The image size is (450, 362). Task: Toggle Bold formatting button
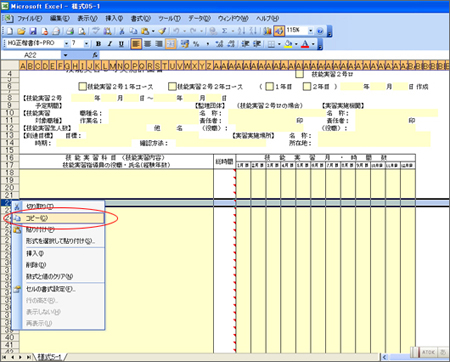98,44
